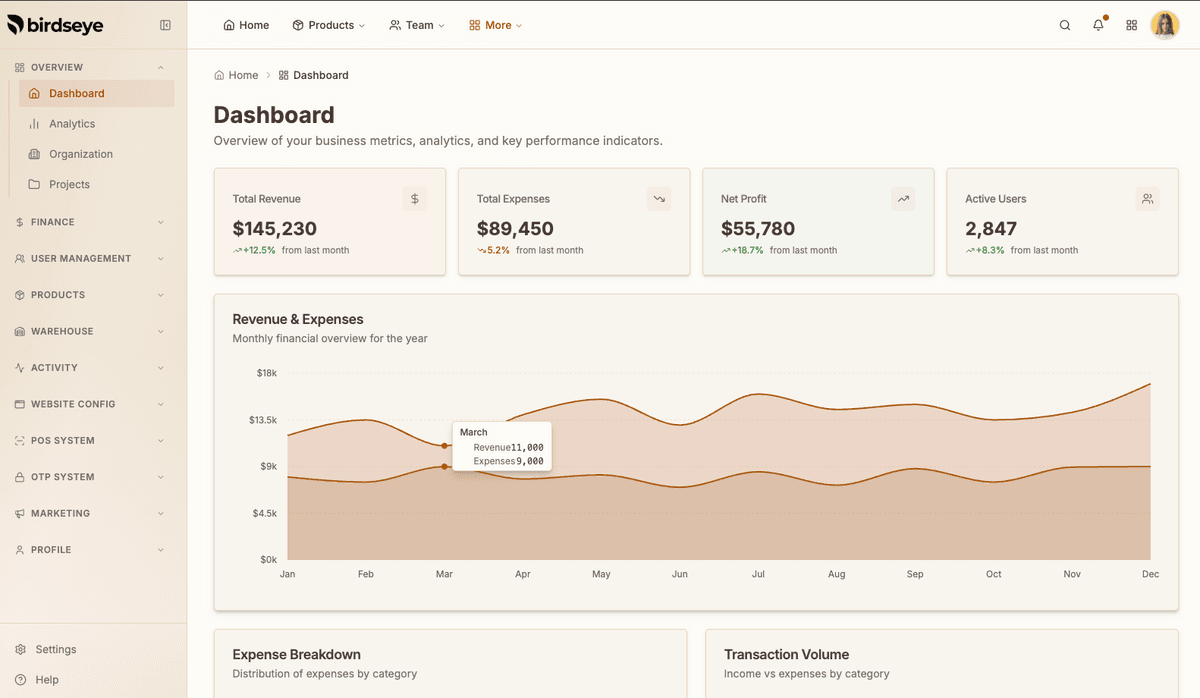Open the Products dropdown in top nav
The image size is (1200, 698).
329,25
